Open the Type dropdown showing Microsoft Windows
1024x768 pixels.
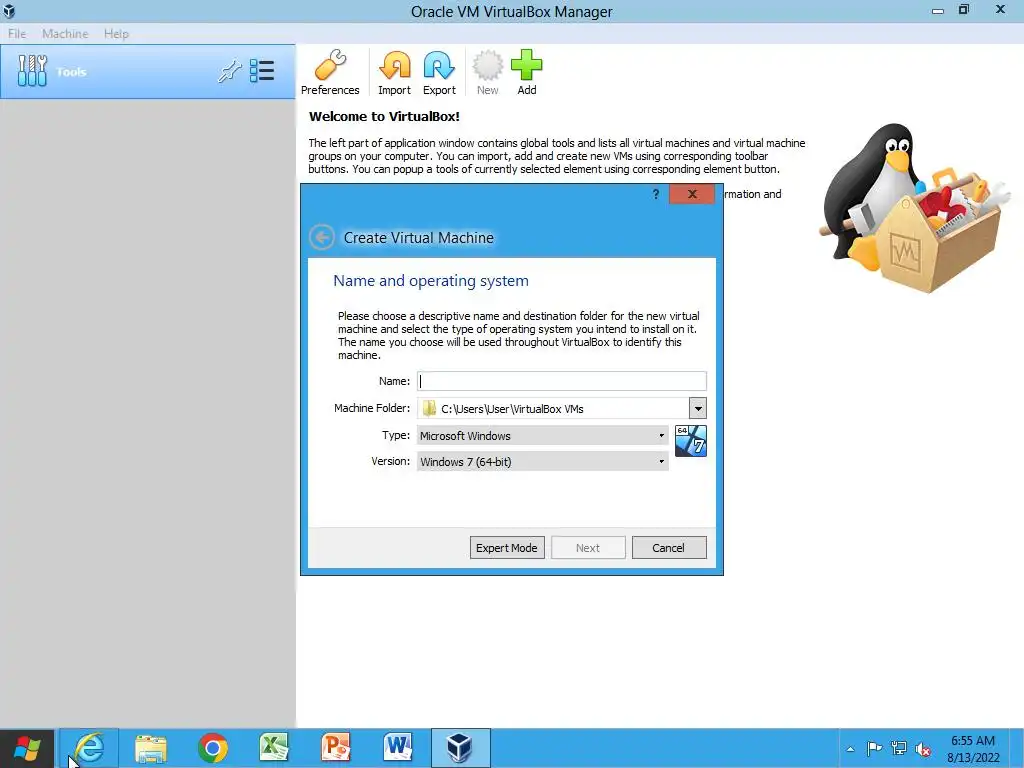(542, 436)
